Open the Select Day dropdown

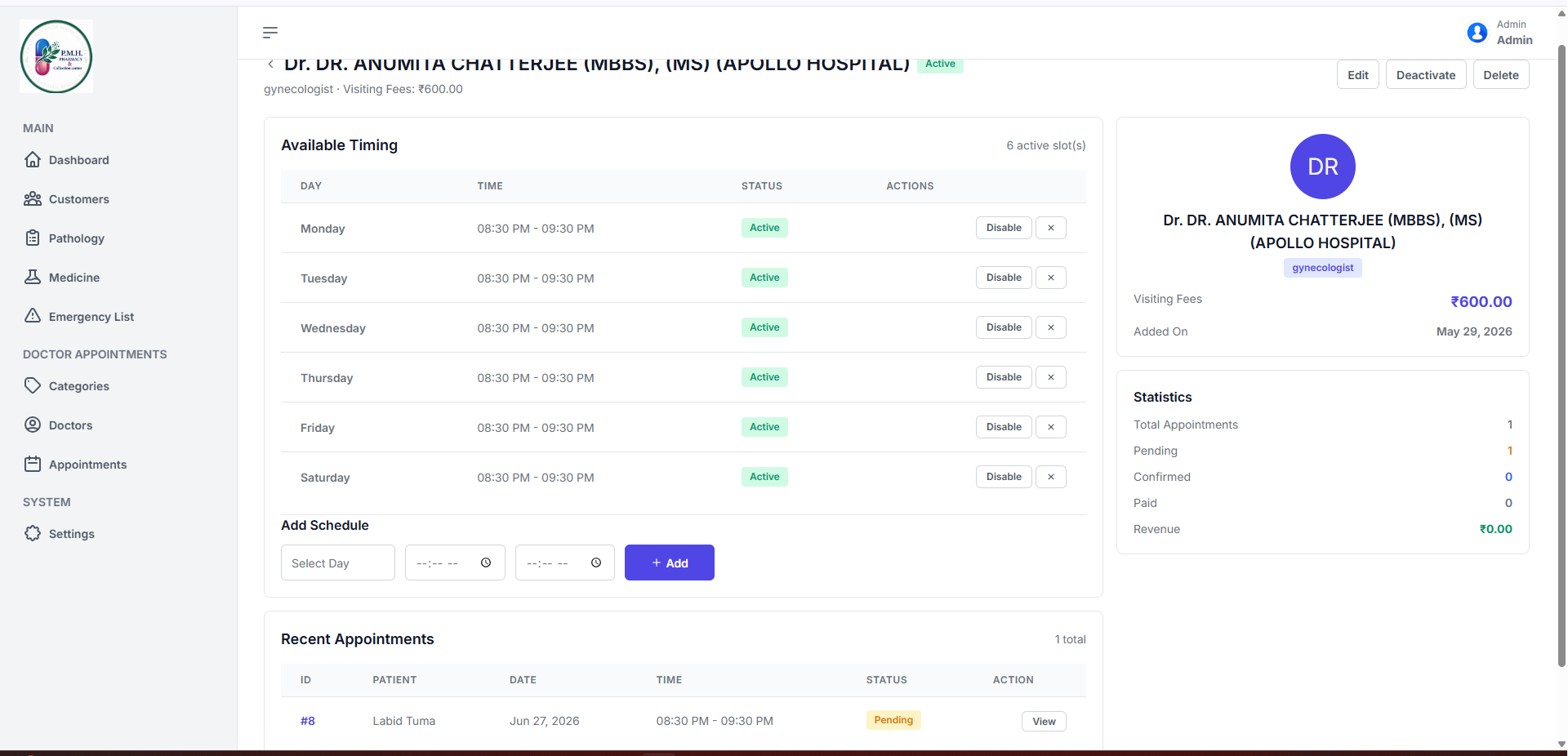pos(338,563)
